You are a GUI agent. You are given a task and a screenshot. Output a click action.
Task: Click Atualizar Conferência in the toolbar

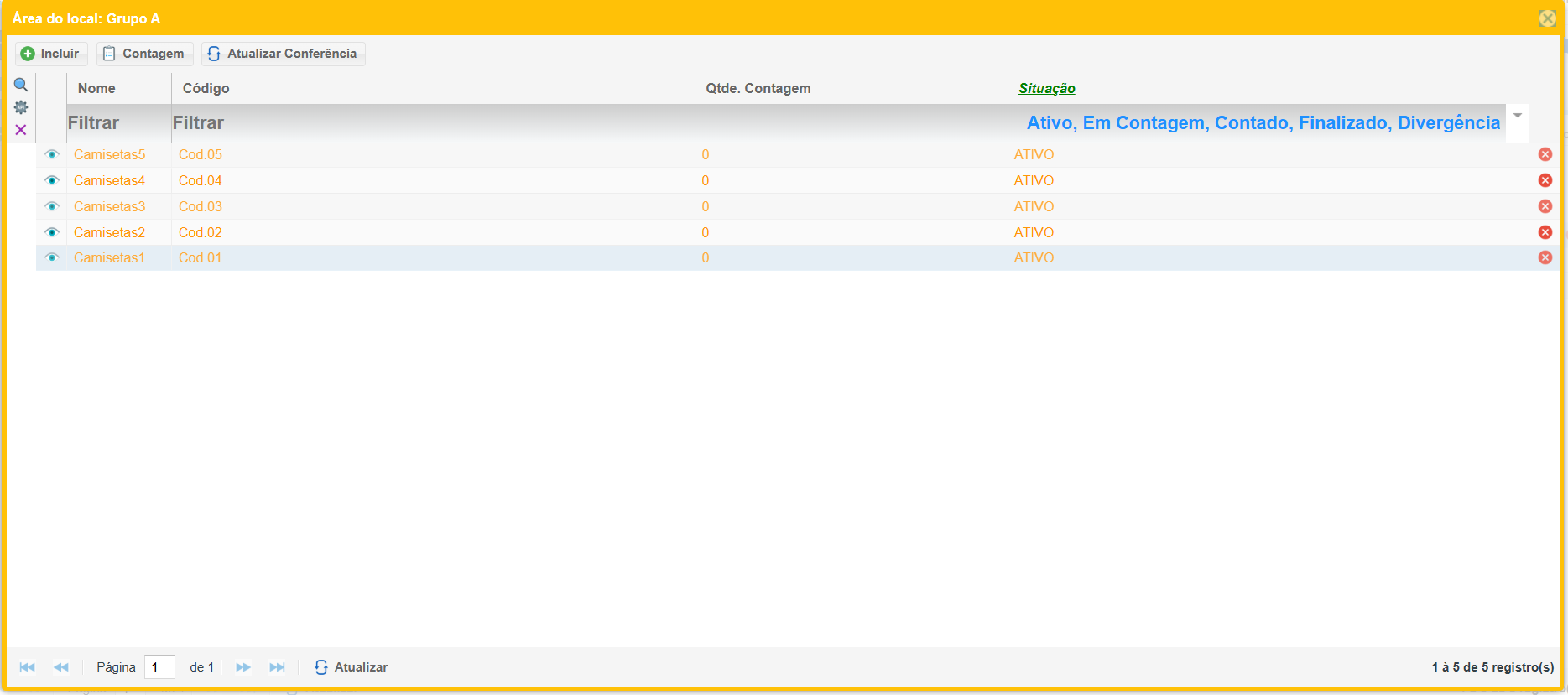click(x=283, y=54)
